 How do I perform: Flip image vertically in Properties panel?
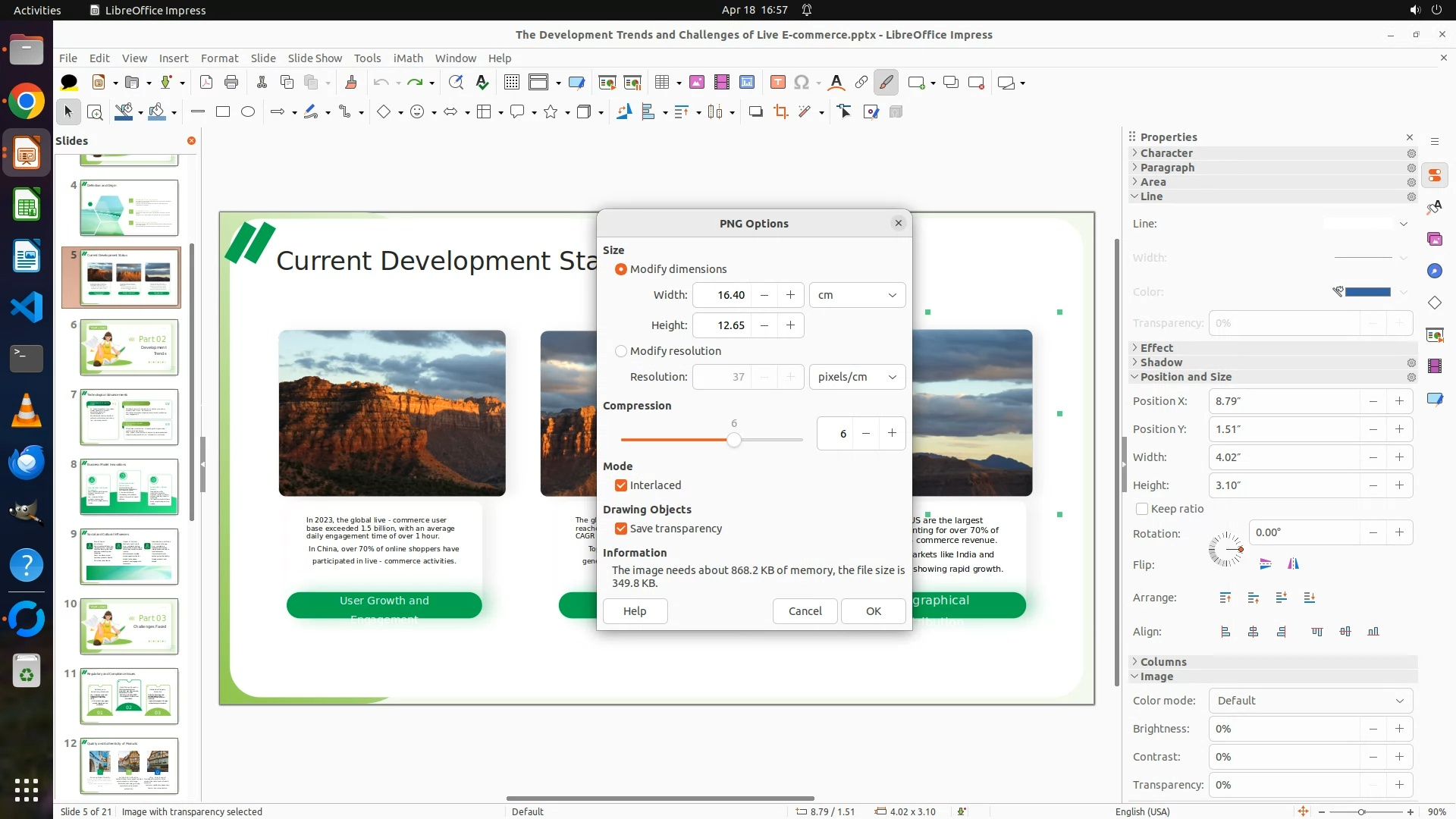coord(1265,563)
